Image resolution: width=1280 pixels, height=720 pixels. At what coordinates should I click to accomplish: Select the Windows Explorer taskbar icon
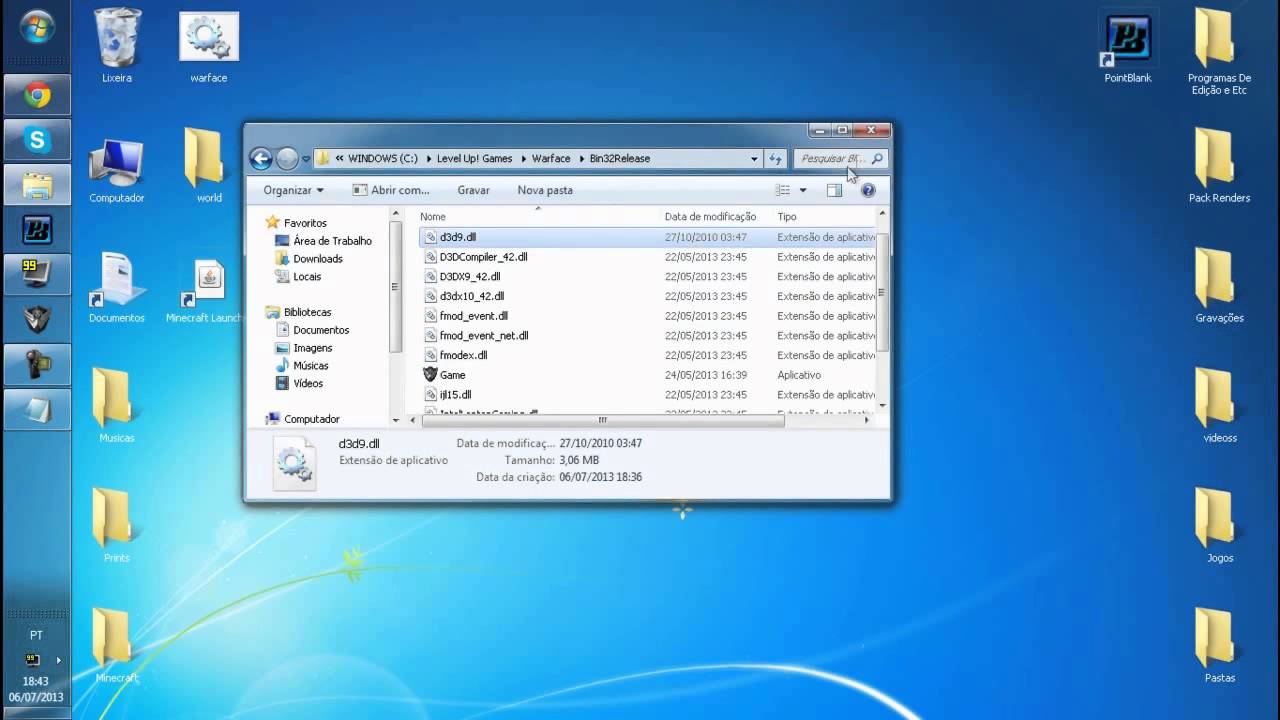tap(37, 186)
